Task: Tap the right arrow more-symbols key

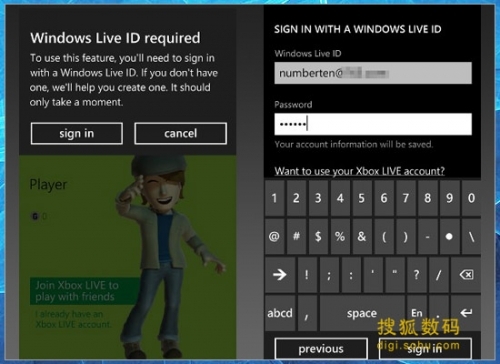Action: 280,275
